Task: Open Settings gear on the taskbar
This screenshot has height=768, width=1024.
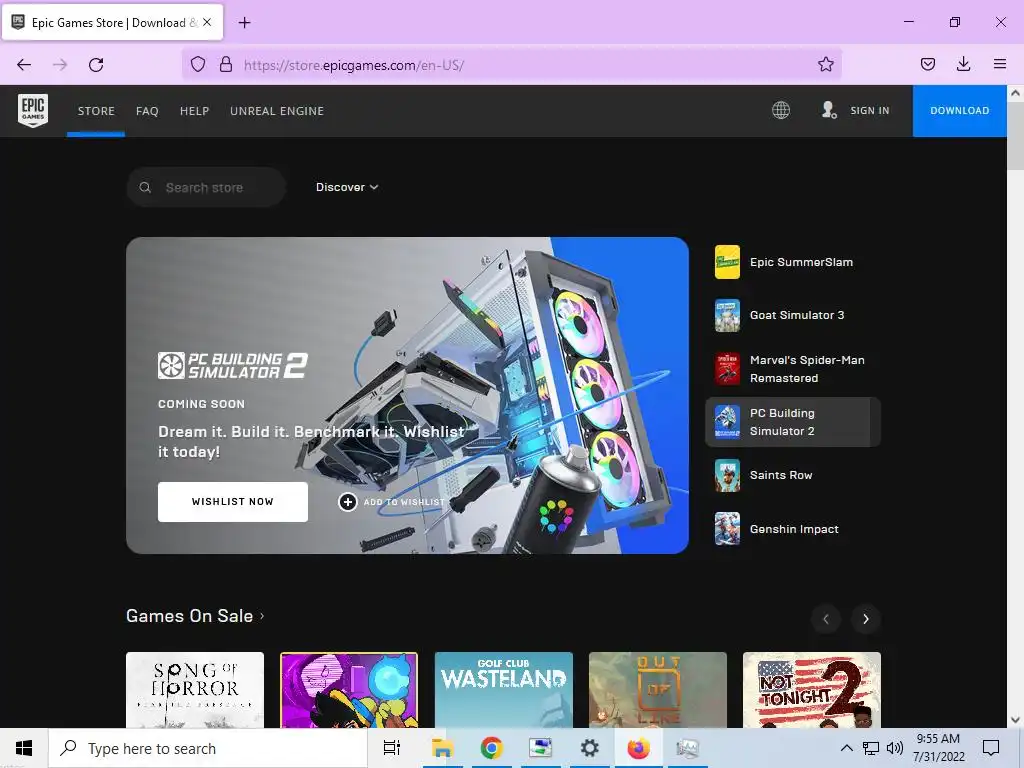Action: click(589, 748)
